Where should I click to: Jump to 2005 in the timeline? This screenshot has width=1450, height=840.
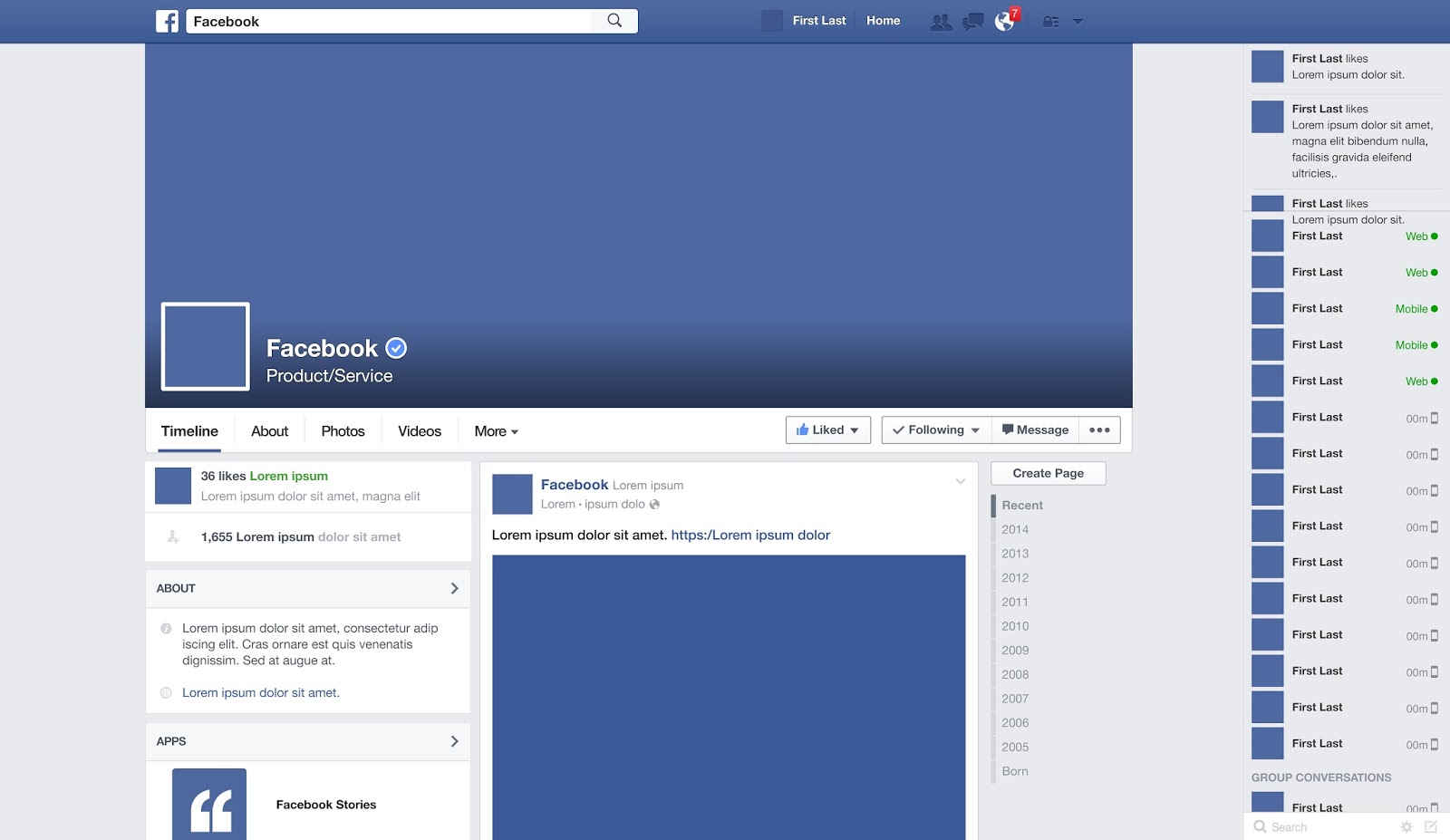(x=1015, y=748)
